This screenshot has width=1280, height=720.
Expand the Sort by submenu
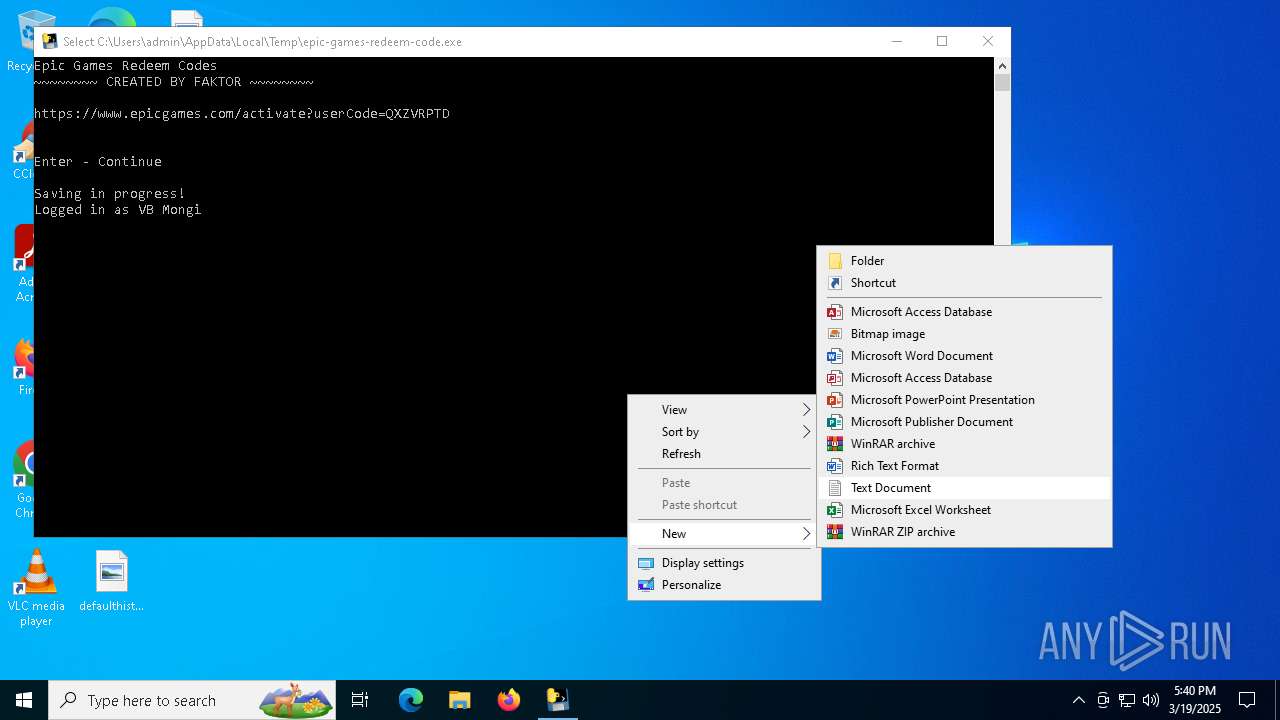click(724, 432)
